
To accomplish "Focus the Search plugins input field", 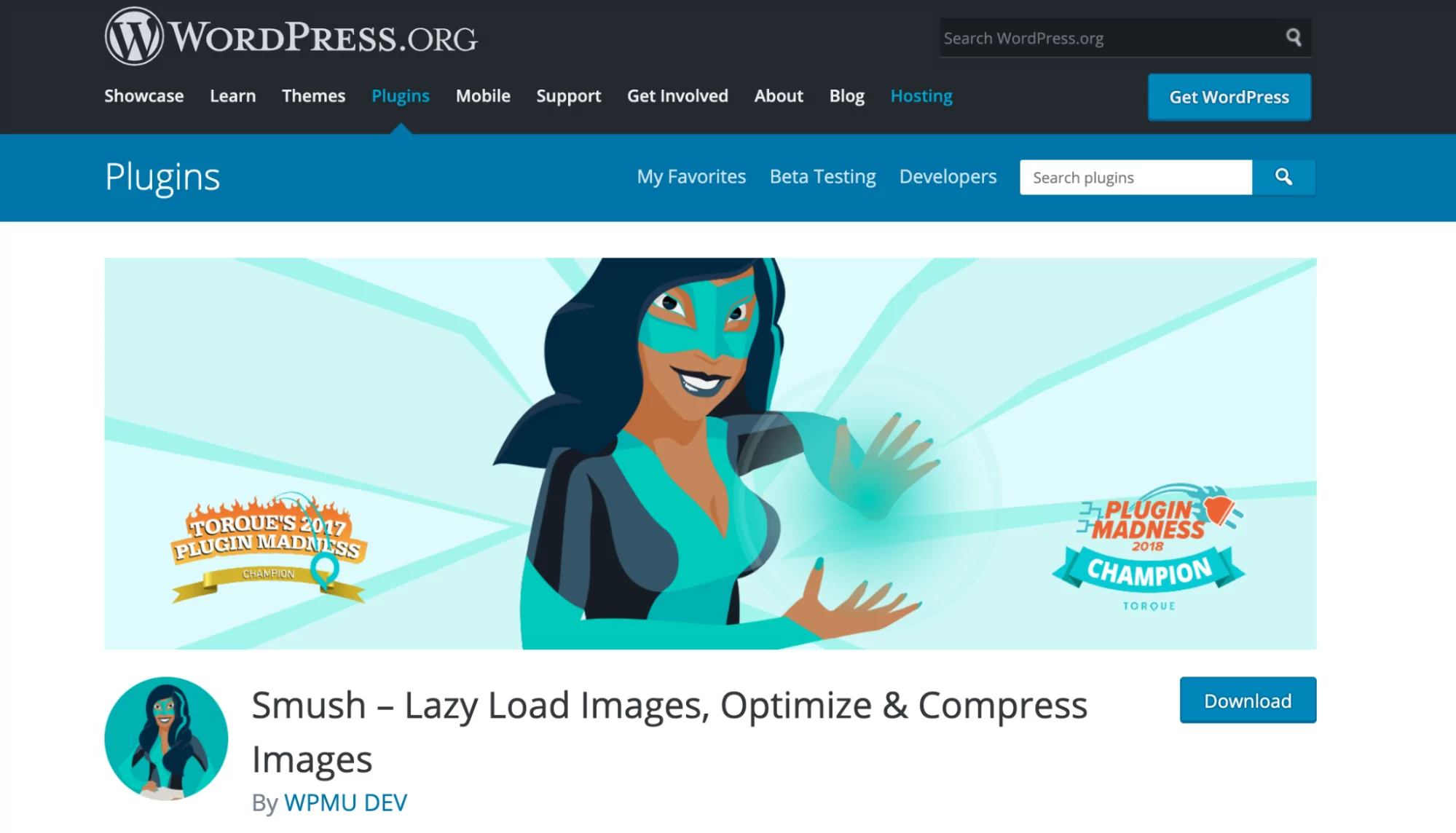I will [1136, 177].
